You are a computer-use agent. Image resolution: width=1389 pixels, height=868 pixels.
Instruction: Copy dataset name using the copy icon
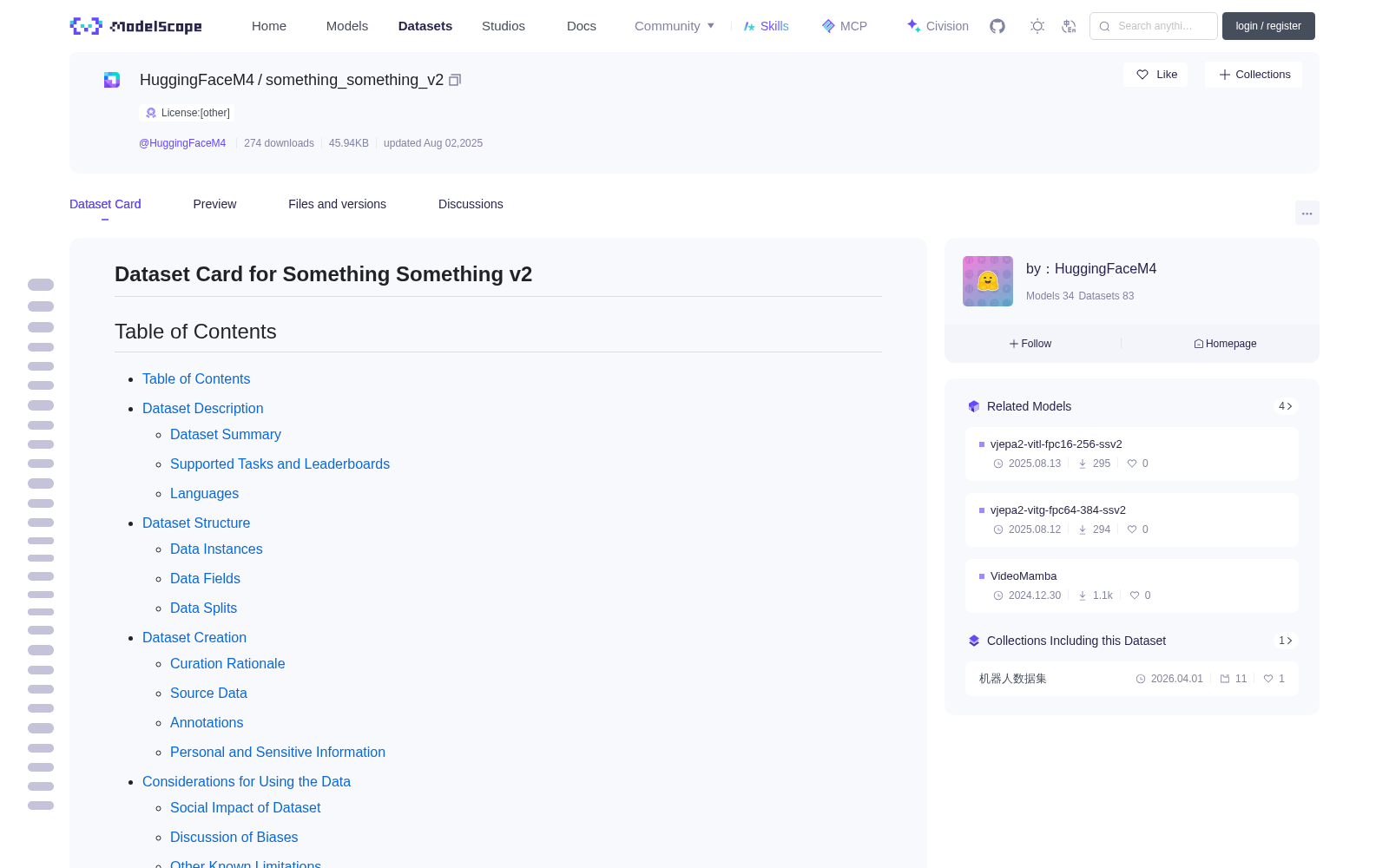[455, 80]
